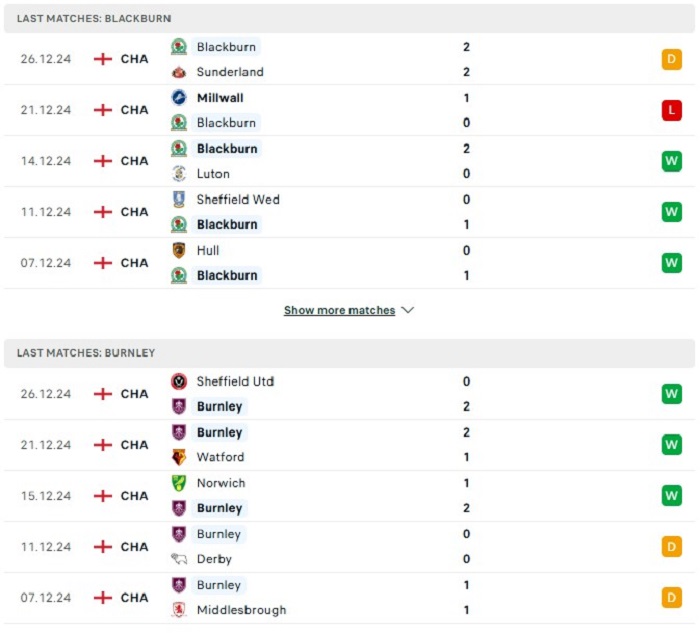This screenshot has height=633, width=700.
Task: Click the Millwall club crest icon
Action: 179,97
